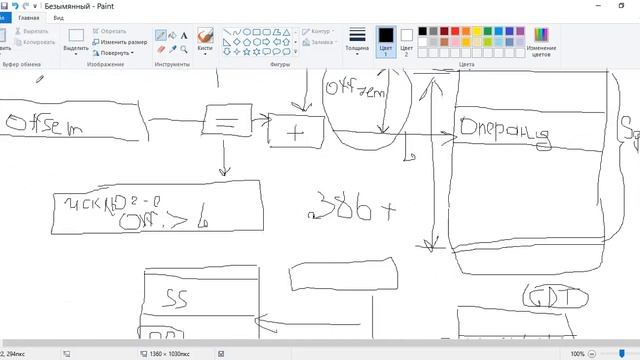
Task: Choose the Rectangle shape
Action: tap(257, 32)
